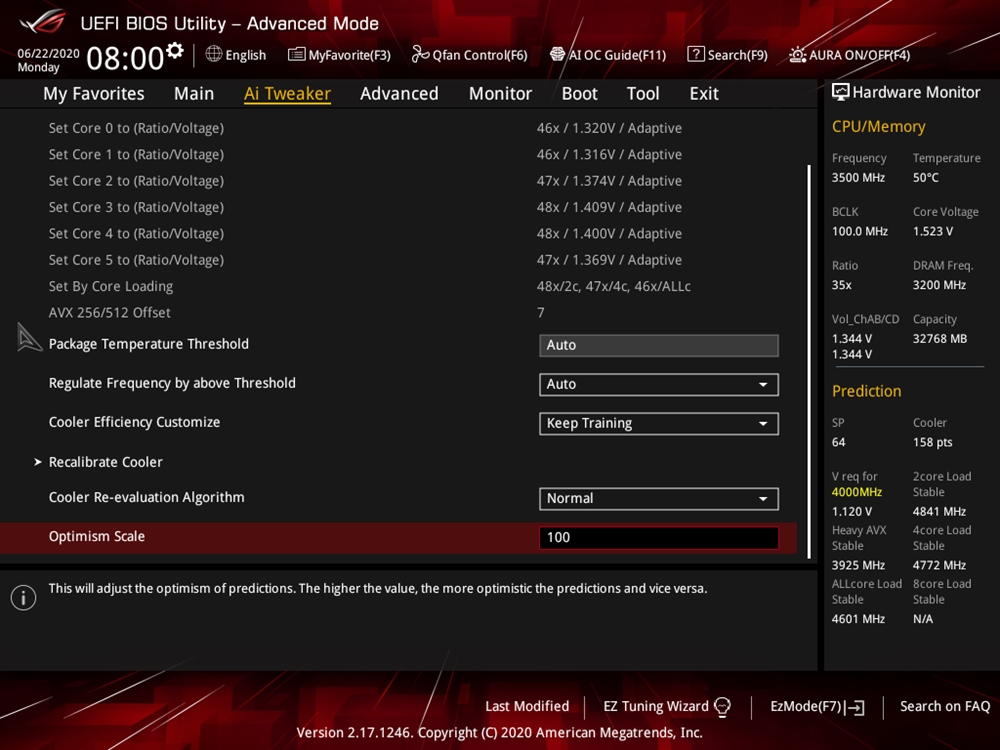Image resolution: width=1000 pixels, height=750 pixels.
Task: Click value 47x / 1.374V / Adaptive
Action: click(609, 181)
